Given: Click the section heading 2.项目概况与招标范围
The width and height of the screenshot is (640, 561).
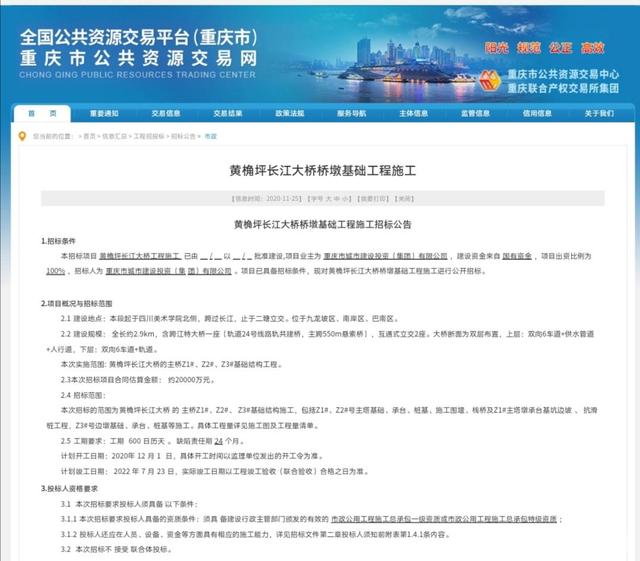Looking at the screenshot, I should coord(77,303).
